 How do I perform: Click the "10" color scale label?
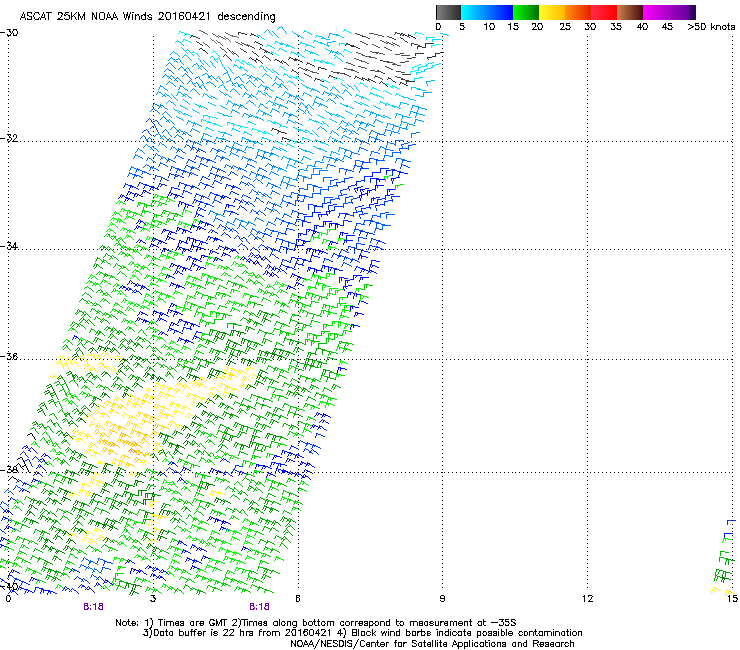(489, 27)
